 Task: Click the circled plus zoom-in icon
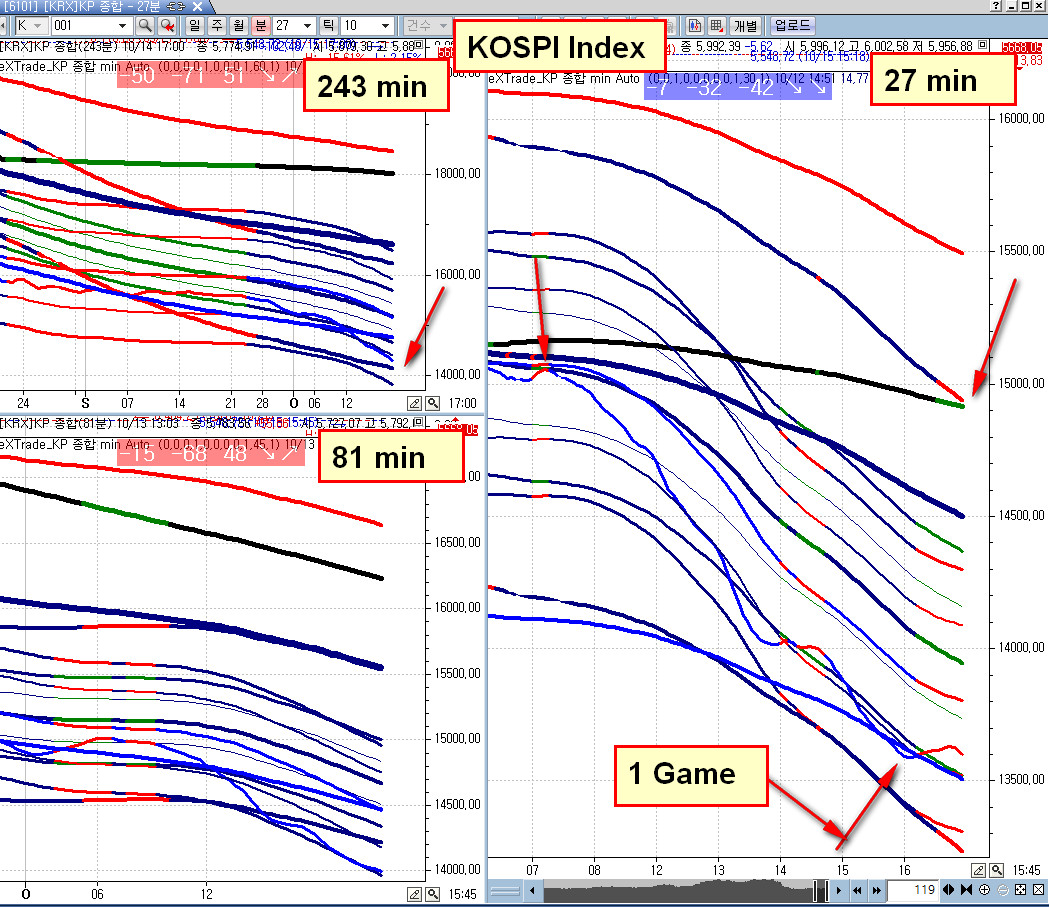(x=984, y=890)
